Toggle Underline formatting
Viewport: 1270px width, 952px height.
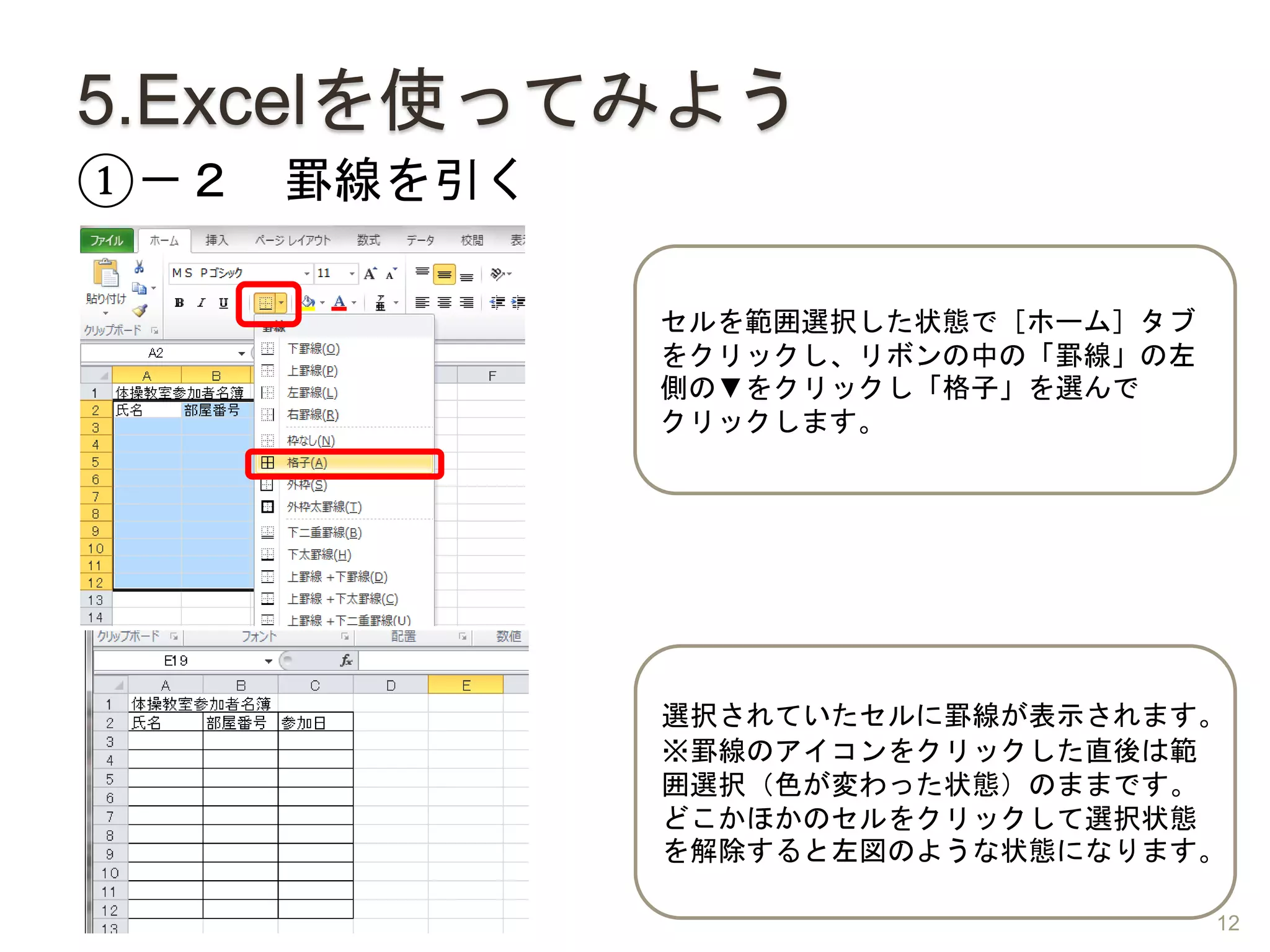(223, 302)
